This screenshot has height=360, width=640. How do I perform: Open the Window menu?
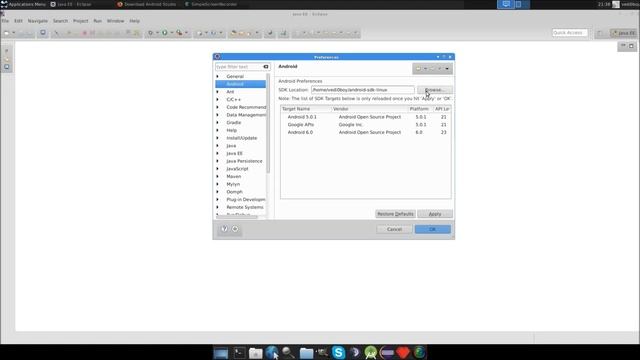pyautogui.click(x=116, y=21)
